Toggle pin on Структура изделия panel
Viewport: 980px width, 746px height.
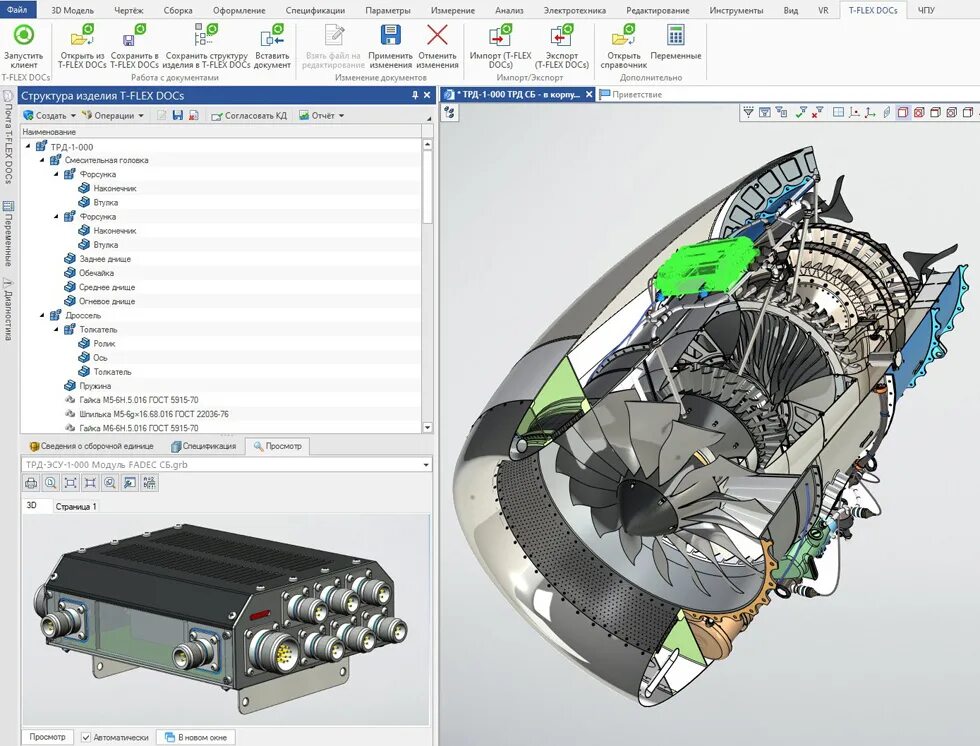point(415,96)
